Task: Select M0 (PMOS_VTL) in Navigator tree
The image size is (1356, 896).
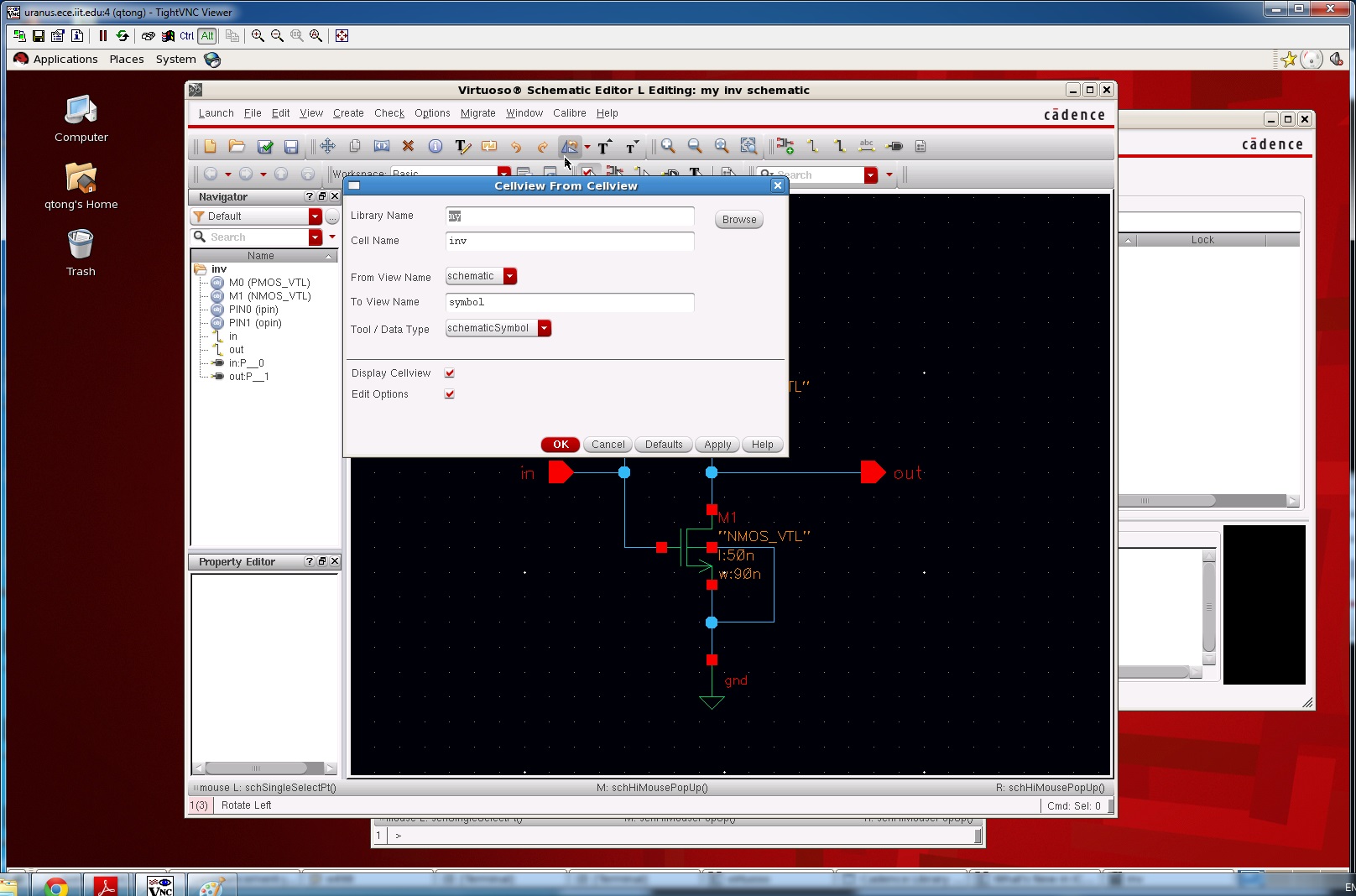Action: (x=269, y=283)
